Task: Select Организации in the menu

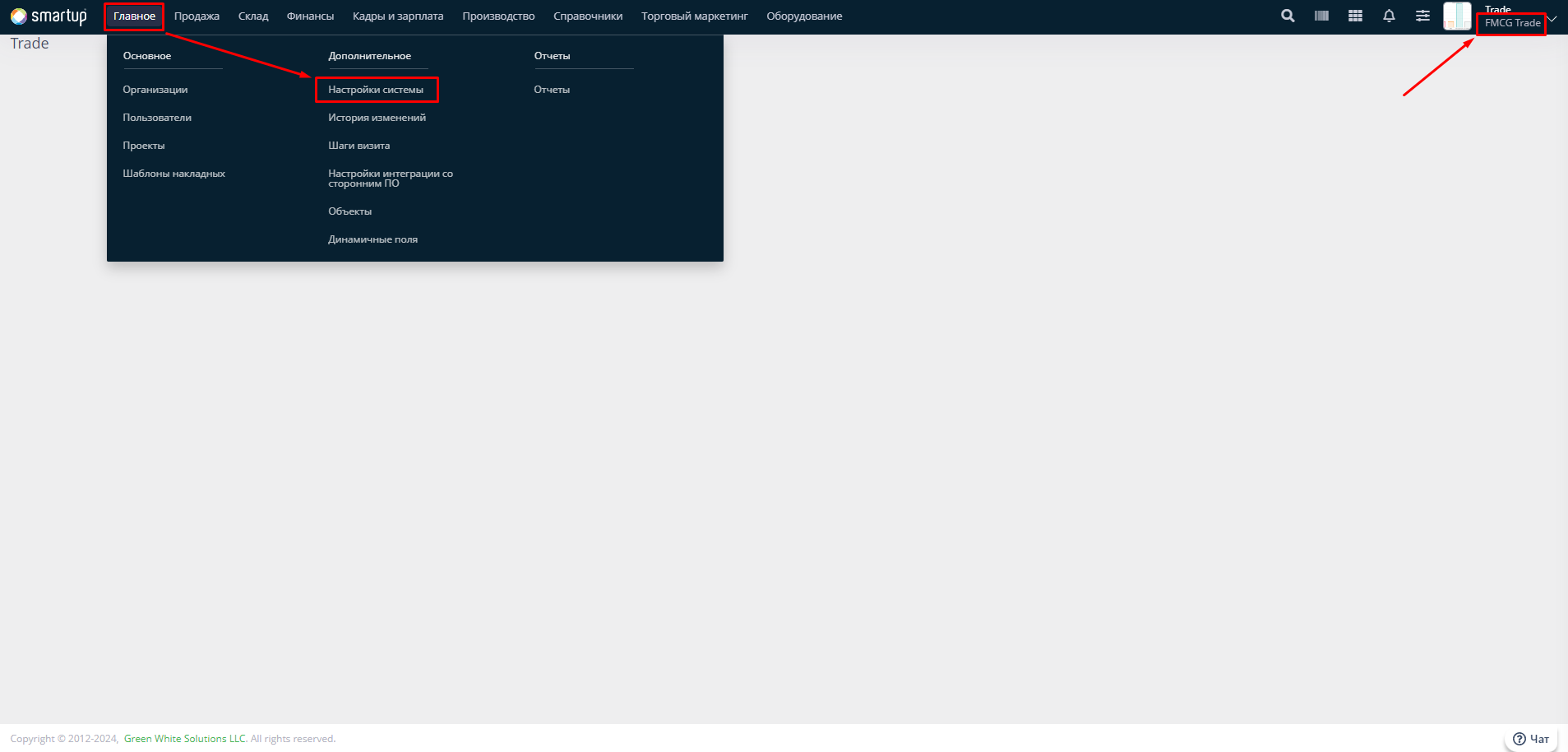Action: tap(155, 90)
